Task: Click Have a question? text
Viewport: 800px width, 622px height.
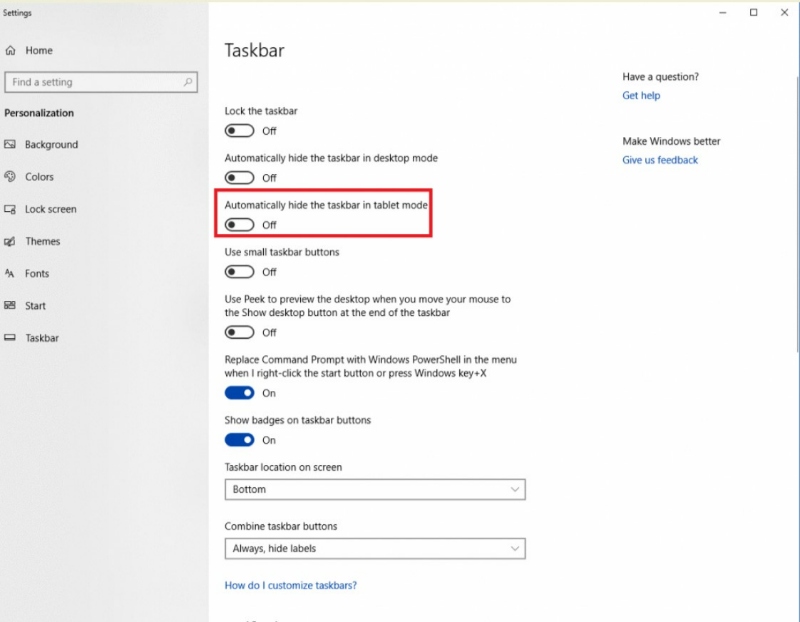Action: pos(660,77)
